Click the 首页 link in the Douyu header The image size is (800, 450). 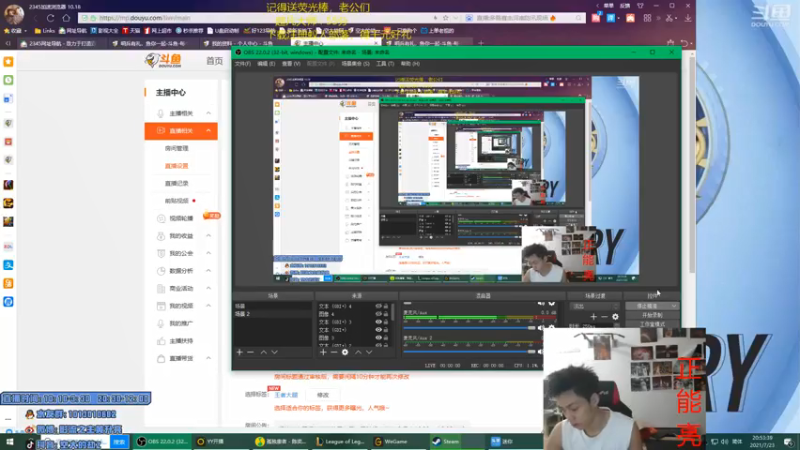(x=214, y=61)
